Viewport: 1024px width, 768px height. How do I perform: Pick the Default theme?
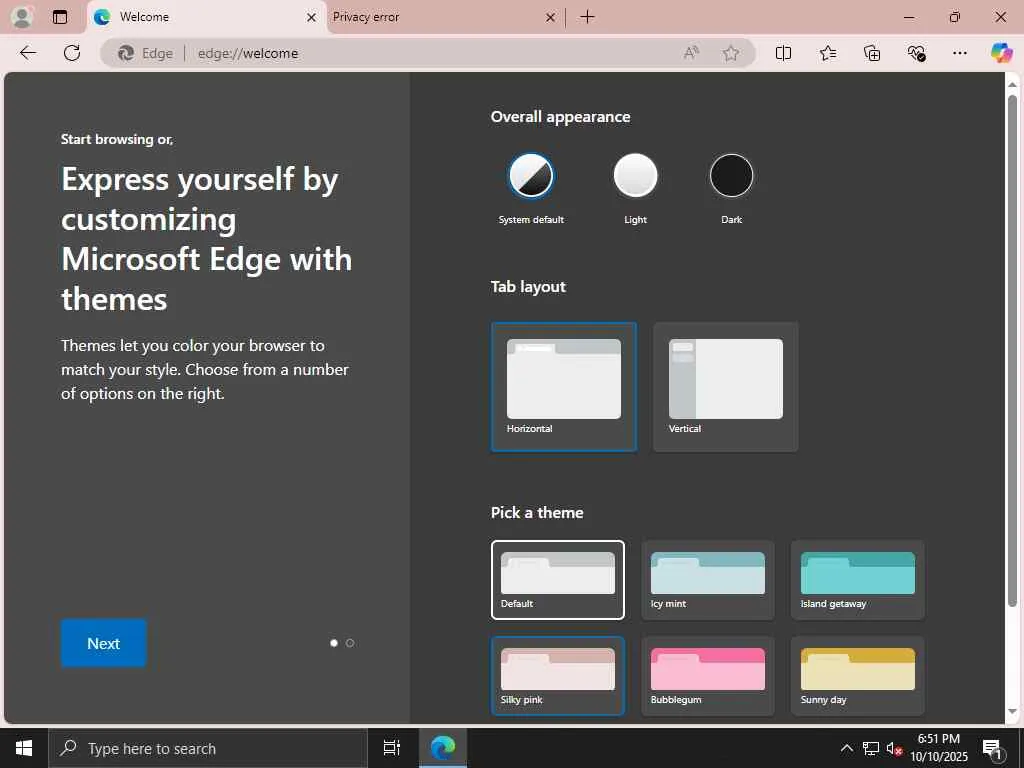[558, 580]
